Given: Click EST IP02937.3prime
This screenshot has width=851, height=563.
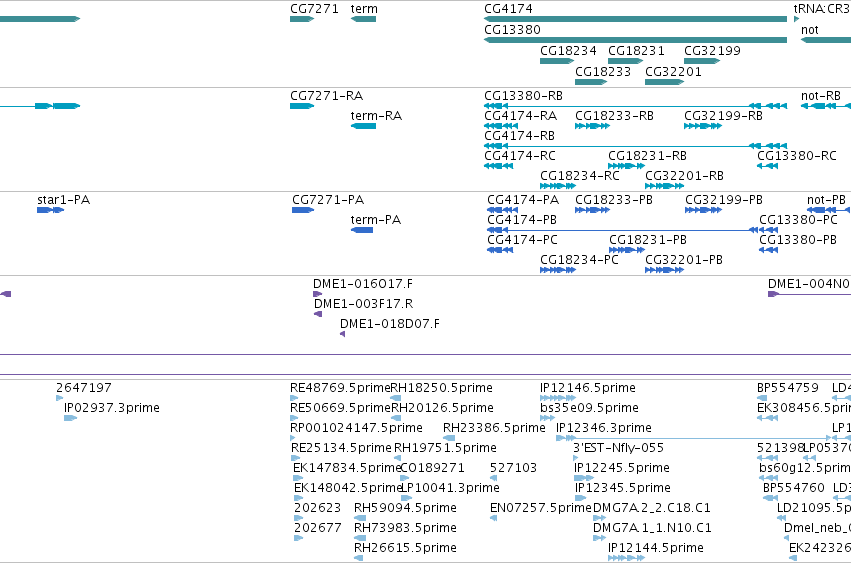Looking at the screenshot, I should pos(70,418).
